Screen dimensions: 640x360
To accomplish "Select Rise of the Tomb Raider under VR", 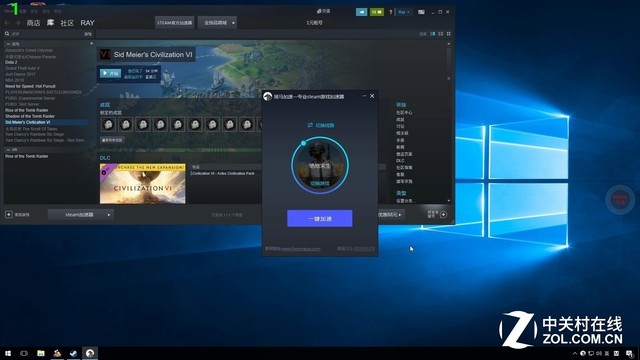I will click(27, 156).
